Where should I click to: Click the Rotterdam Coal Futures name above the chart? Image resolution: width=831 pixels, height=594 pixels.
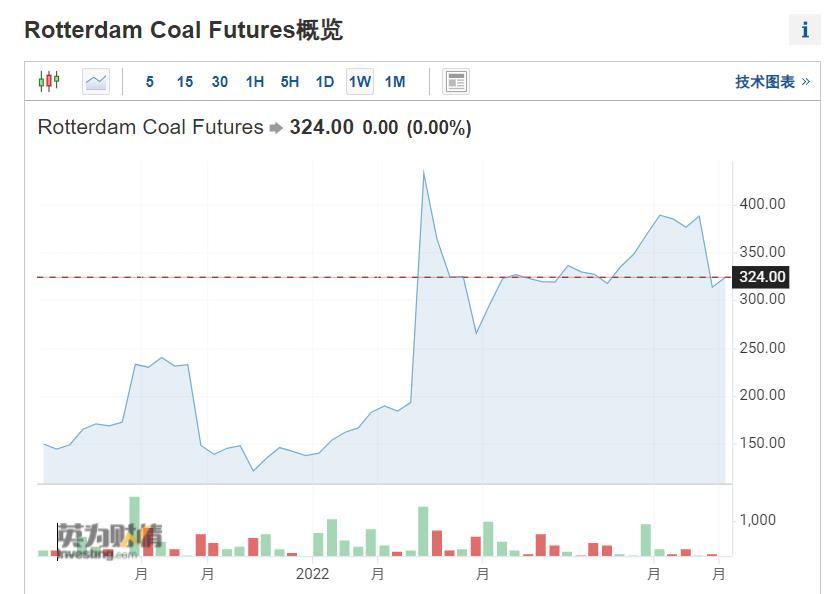click(x=150, y=128)
